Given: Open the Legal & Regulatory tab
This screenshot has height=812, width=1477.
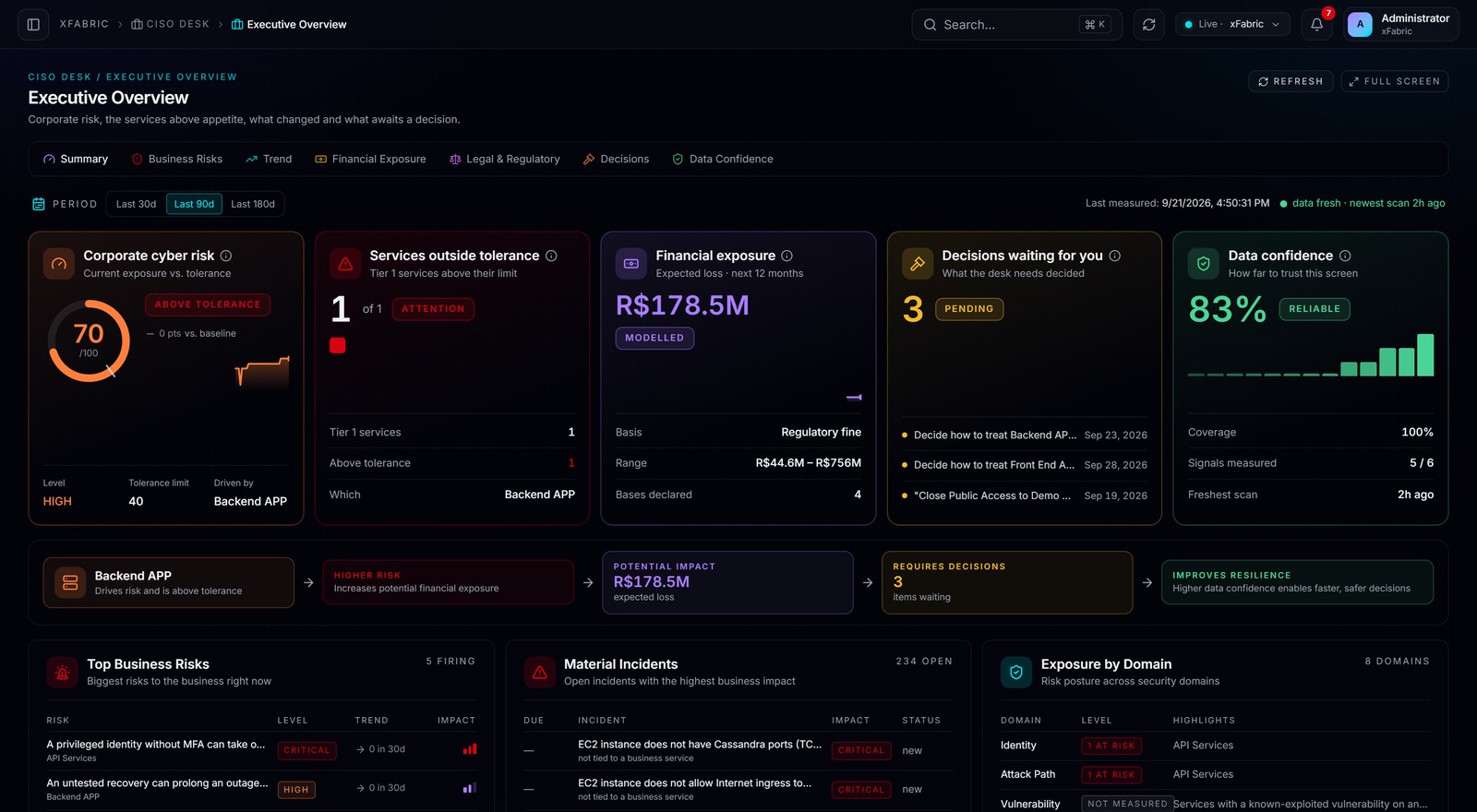Looking at the screenshot, I should [x=505, y=159].
